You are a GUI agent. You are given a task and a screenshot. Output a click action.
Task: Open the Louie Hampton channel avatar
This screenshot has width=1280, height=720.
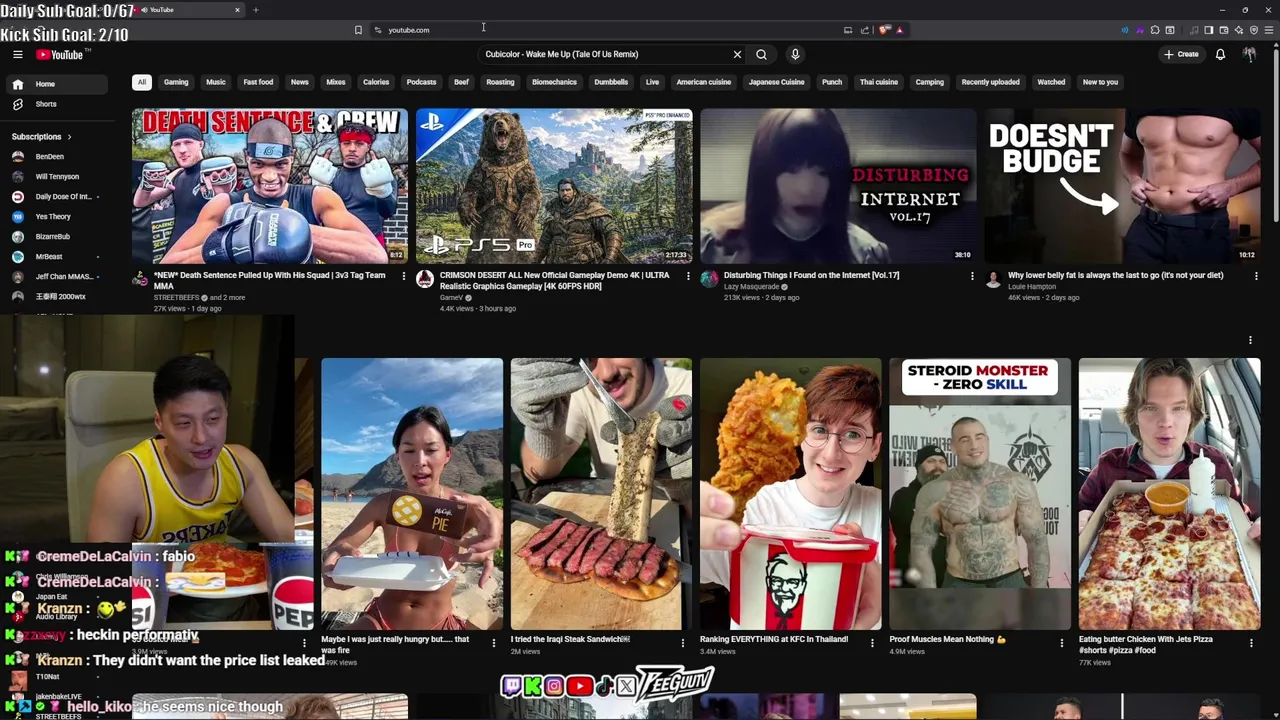[993, 279]
